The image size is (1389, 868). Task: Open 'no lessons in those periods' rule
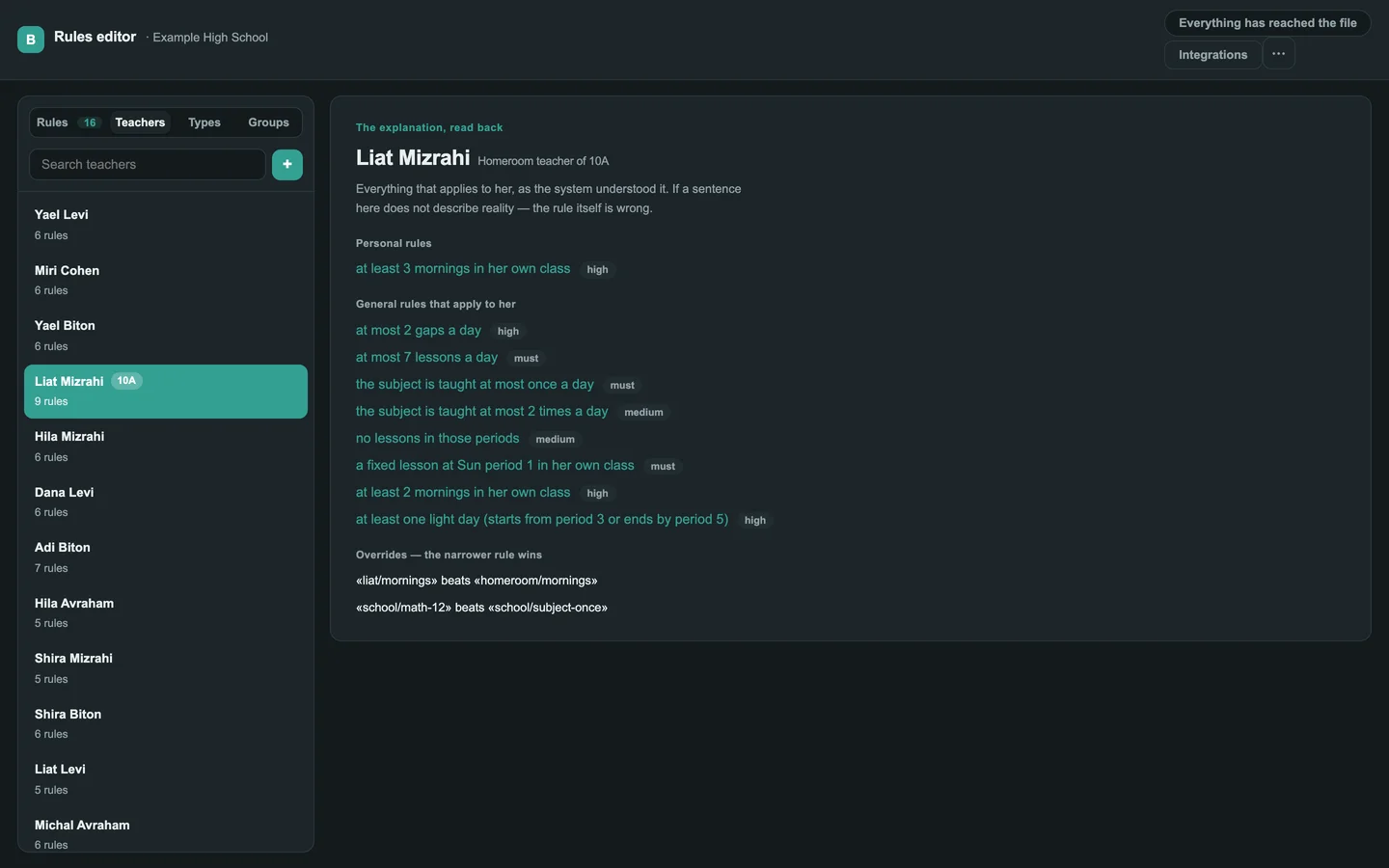coord(438,439)
